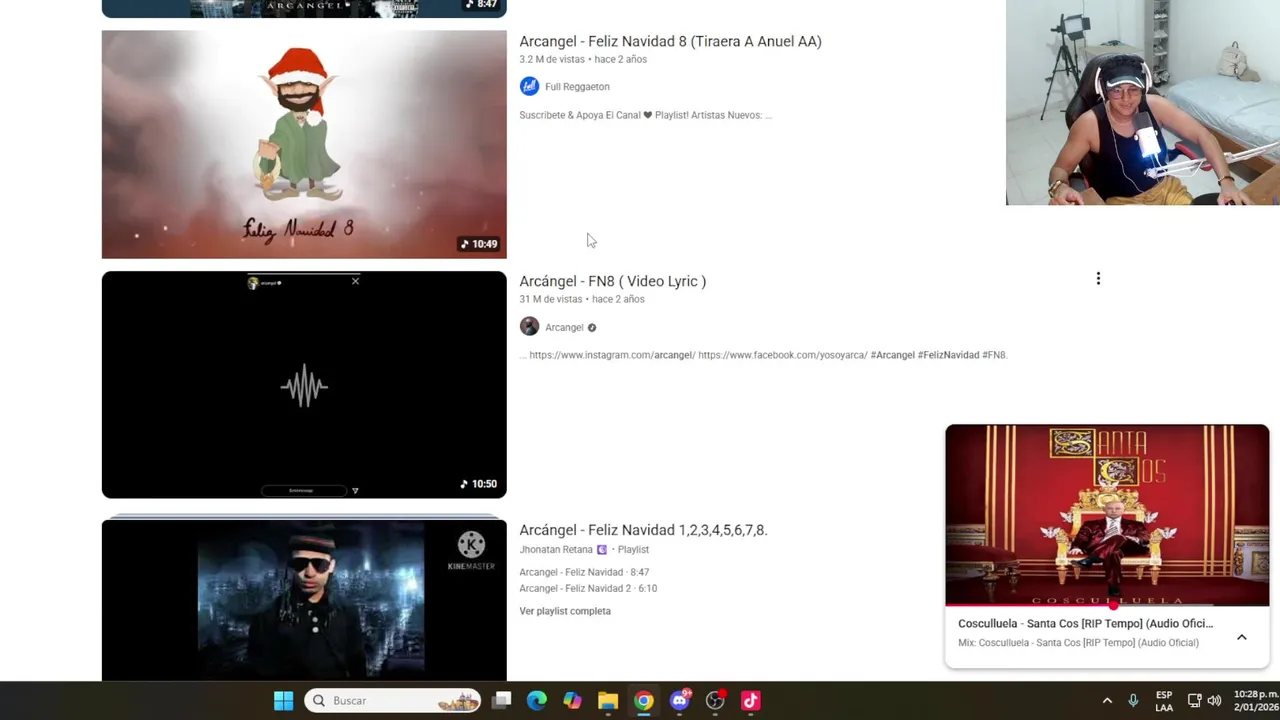
Task: Open Discord from the taskbar
Action: click(x=680, y=701)
